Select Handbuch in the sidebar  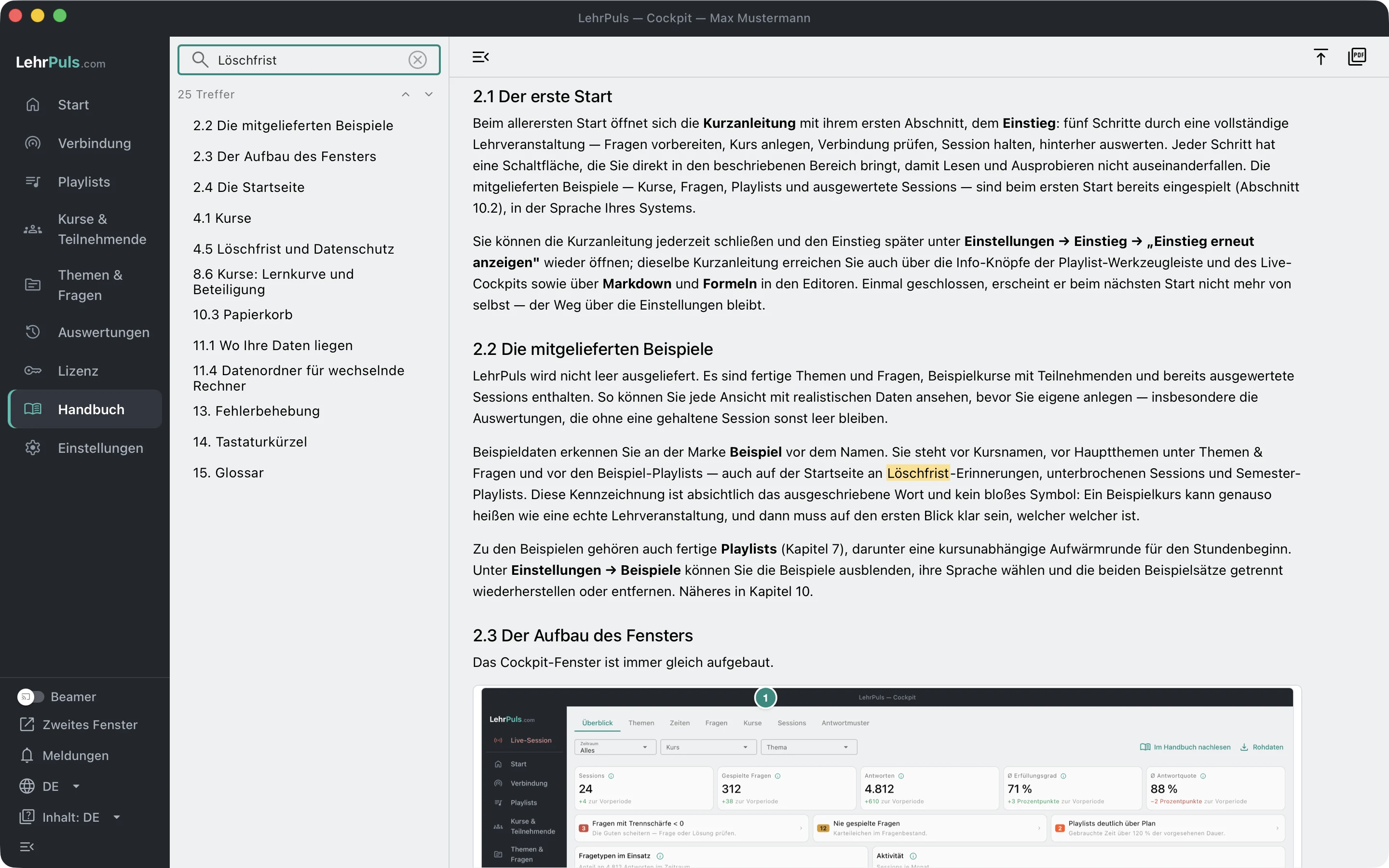tap(85, 409)
